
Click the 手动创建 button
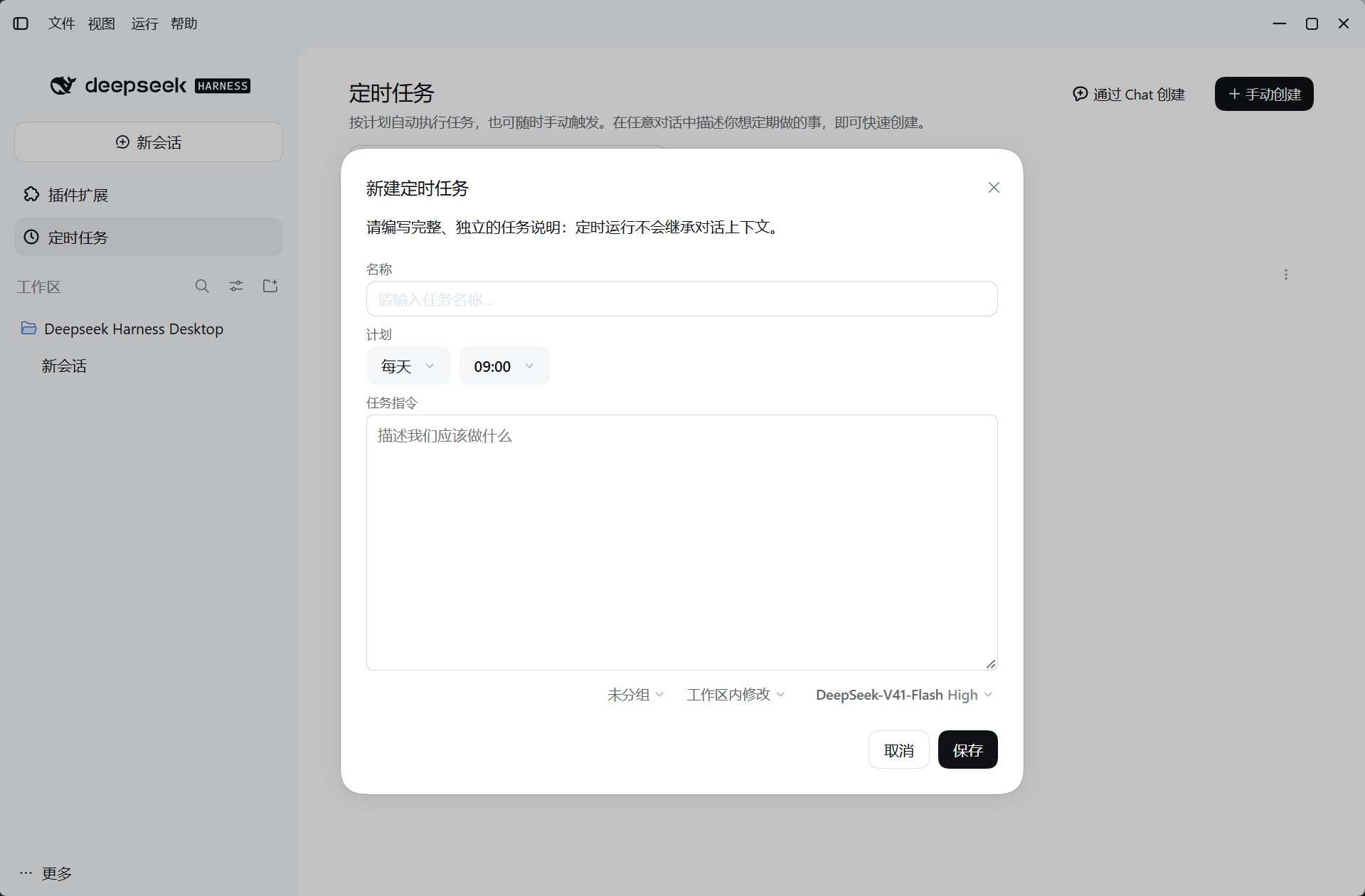1264,94
